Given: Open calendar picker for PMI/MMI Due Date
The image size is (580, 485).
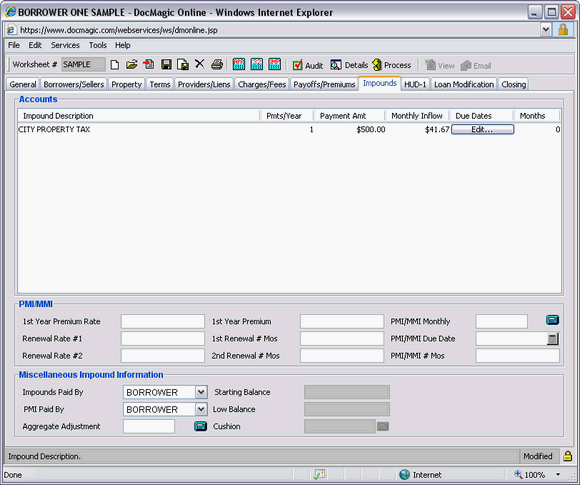Looking at the screenshot, I should click(553, 339).
